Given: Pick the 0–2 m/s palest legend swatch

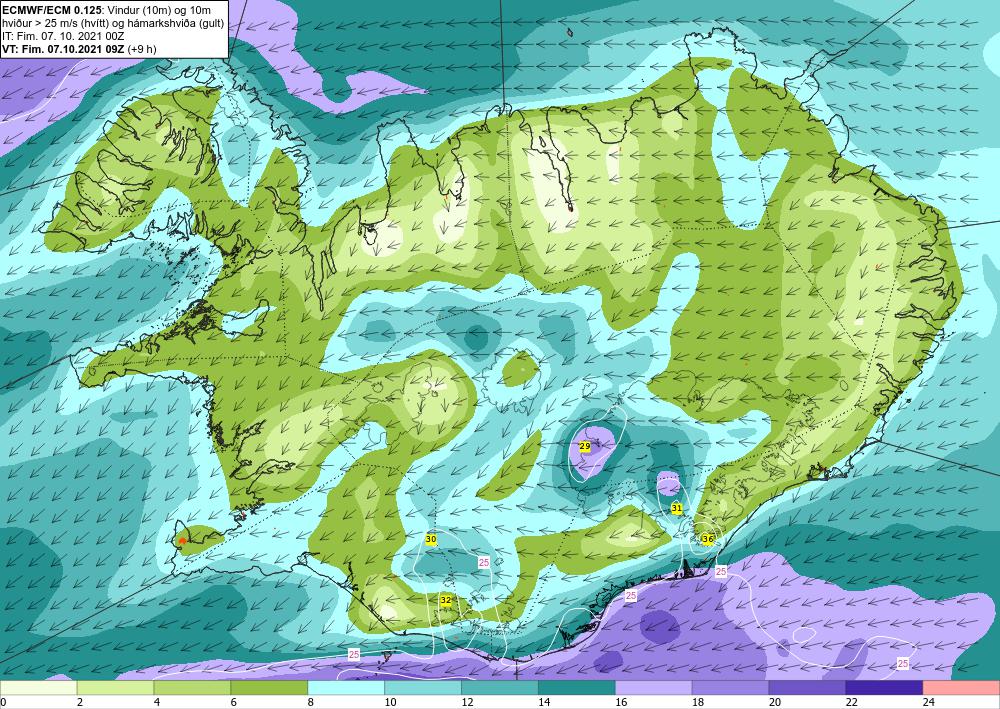Looking at the screenshot, I should pos(38,688).
